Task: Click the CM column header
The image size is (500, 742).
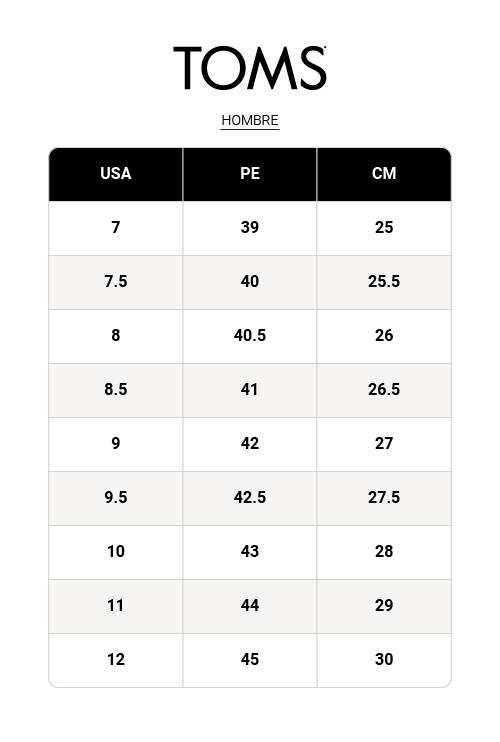Action: point(384,174)
